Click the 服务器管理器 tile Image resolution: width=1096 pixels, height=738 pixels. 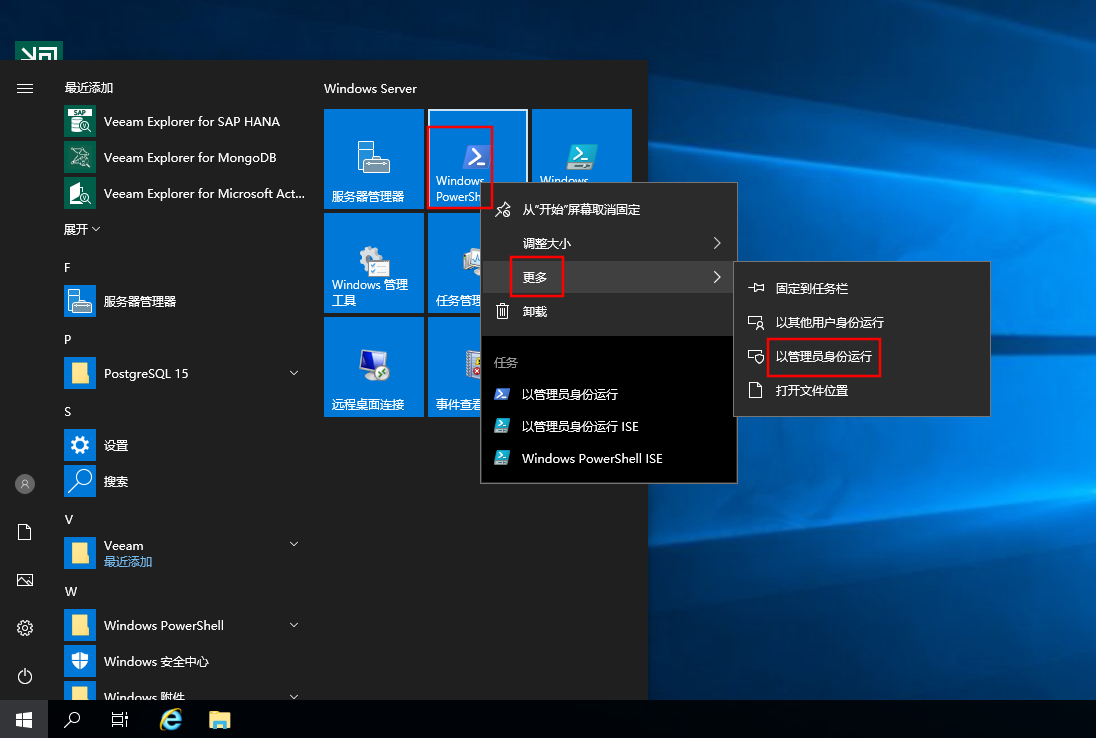[x=374, y=159]
